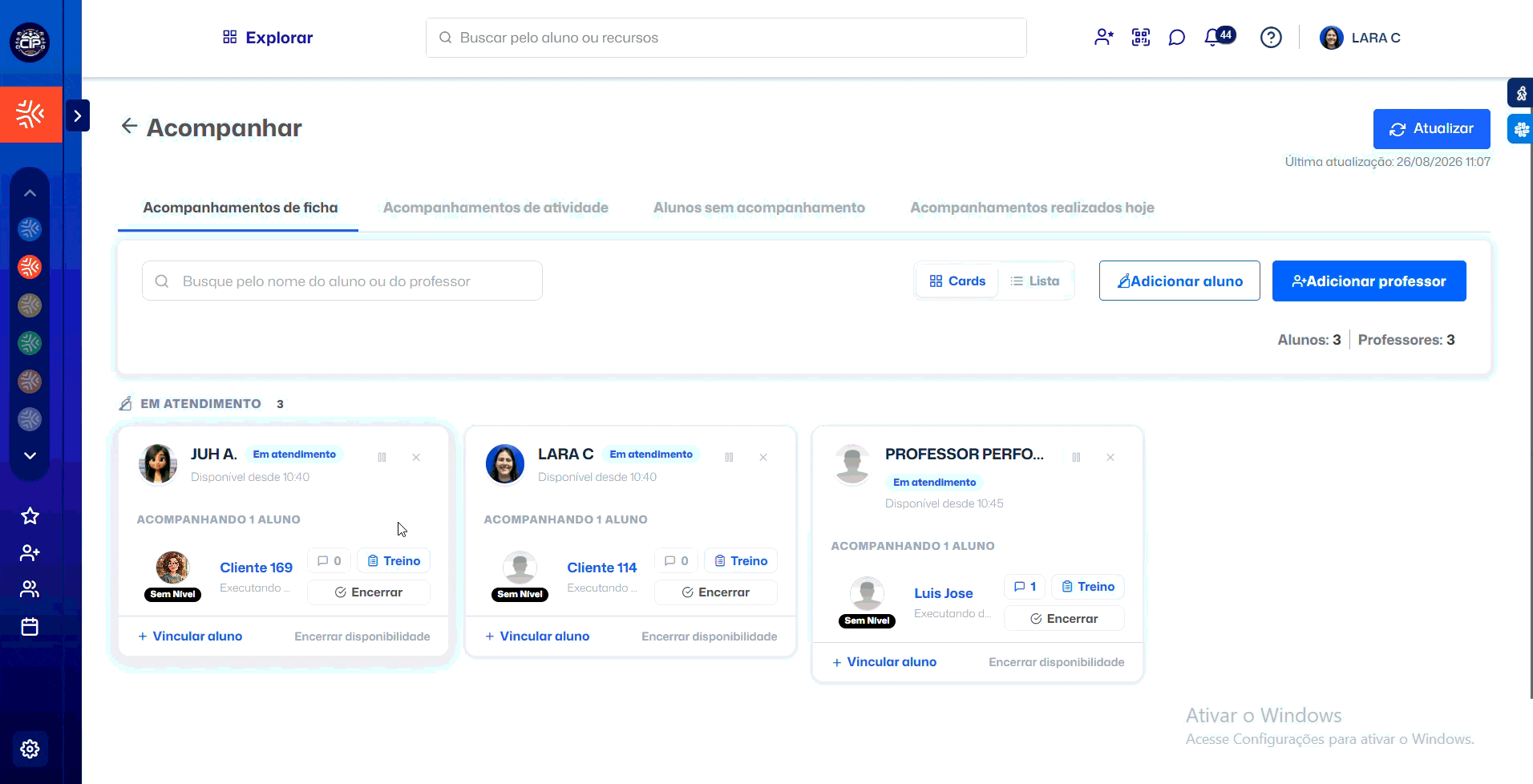
Task: Open Alunos sem acompanhamento tab
Action: point(759,208)
